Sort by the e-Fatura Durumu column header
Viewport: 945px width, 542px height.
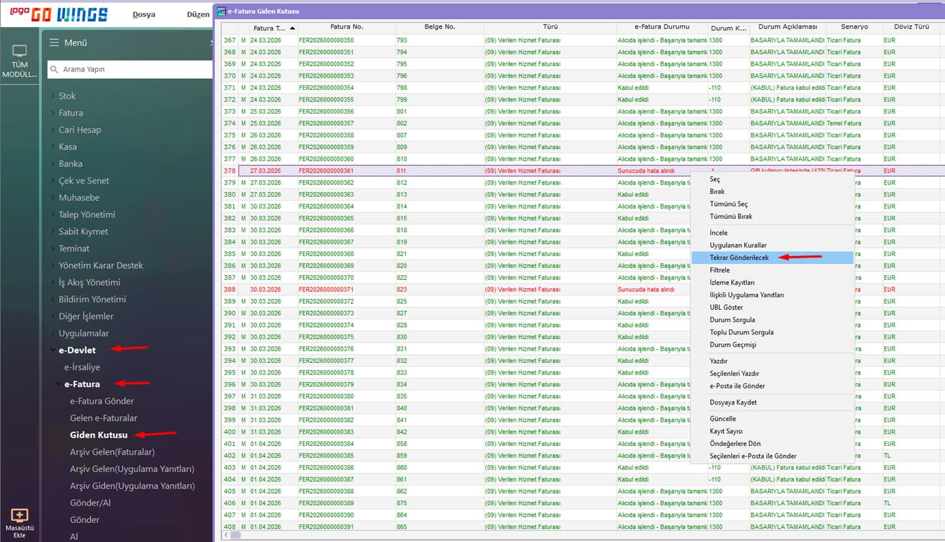click(x=662, y=27)
